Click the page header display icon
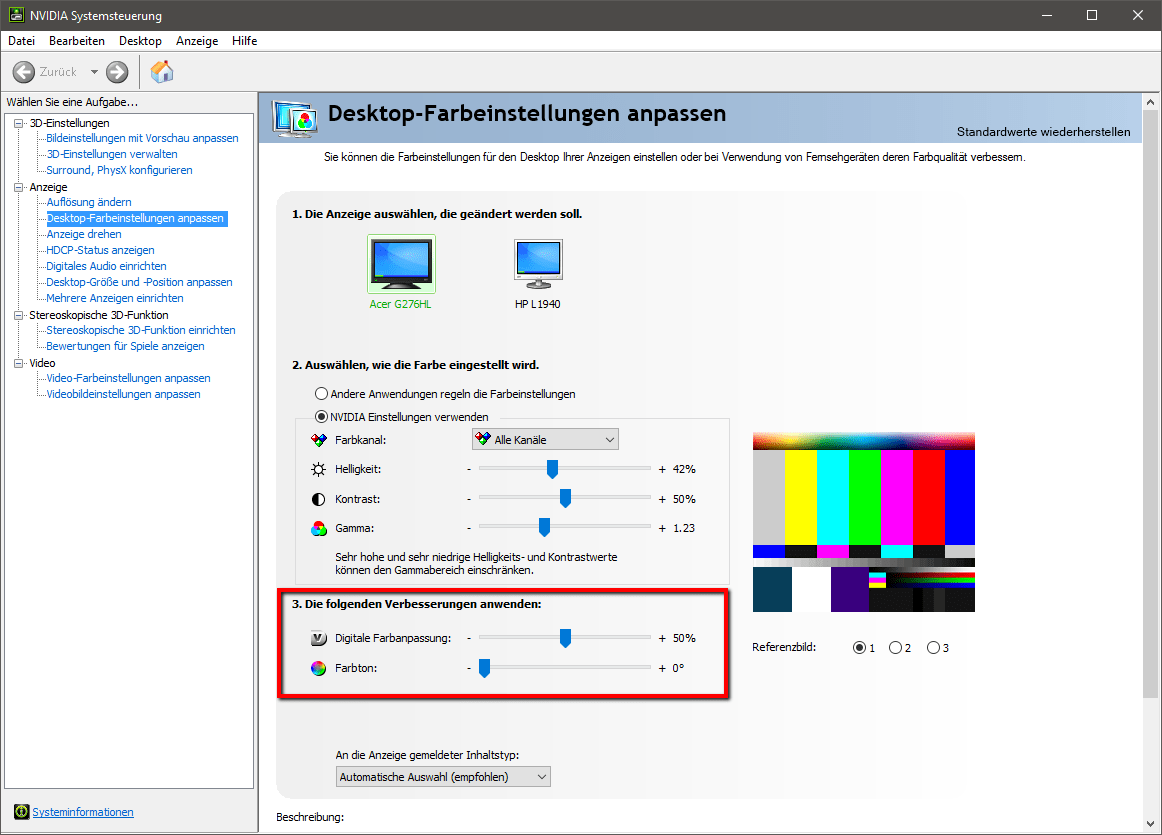This screenshot has width=1162, height=835. point(295,119)
